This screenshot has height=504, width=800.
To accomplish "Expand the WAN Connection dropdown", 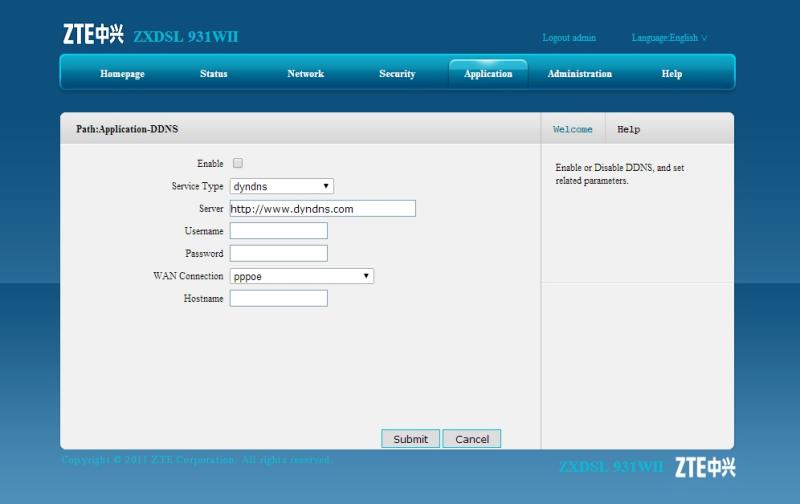I will pos(302,276).
